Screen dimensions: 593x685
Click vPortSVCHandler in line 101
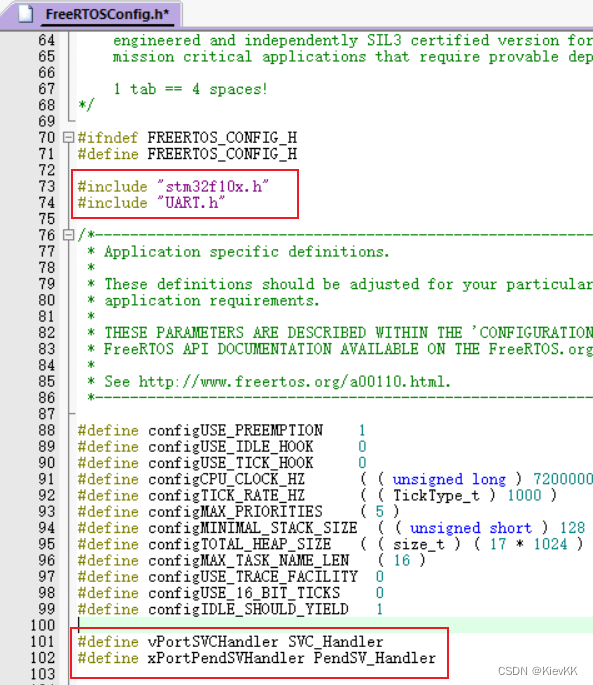[213, 642]
